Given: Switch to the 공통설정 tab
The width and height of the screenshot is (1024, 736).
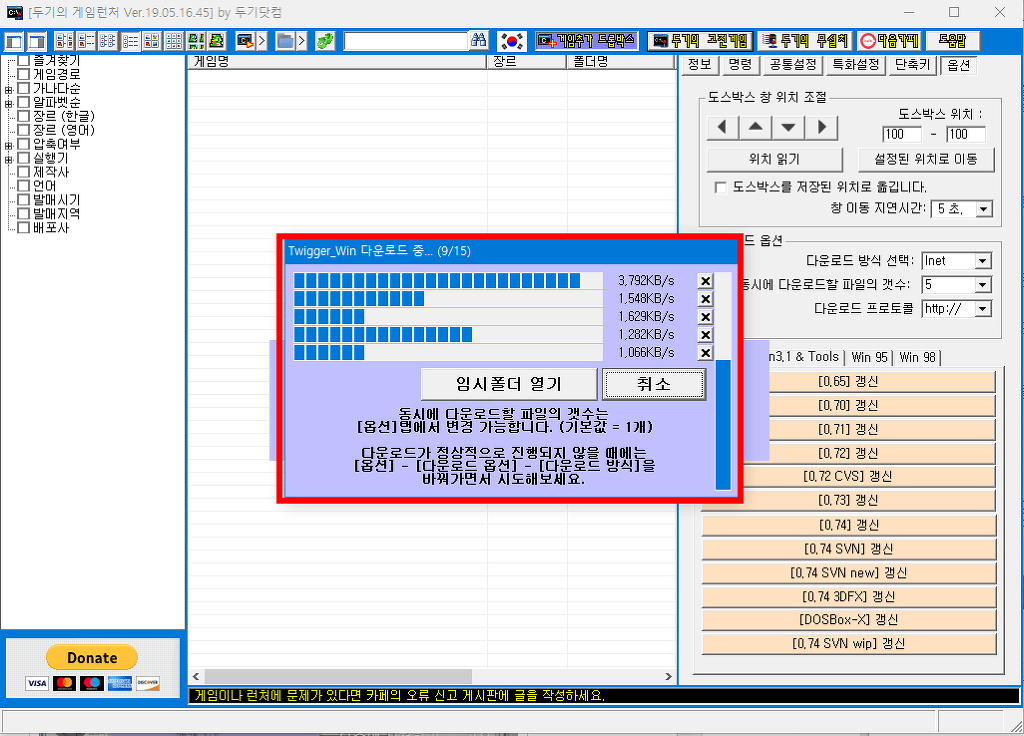Looking at the screenshot, I should [x=792, y=64].
